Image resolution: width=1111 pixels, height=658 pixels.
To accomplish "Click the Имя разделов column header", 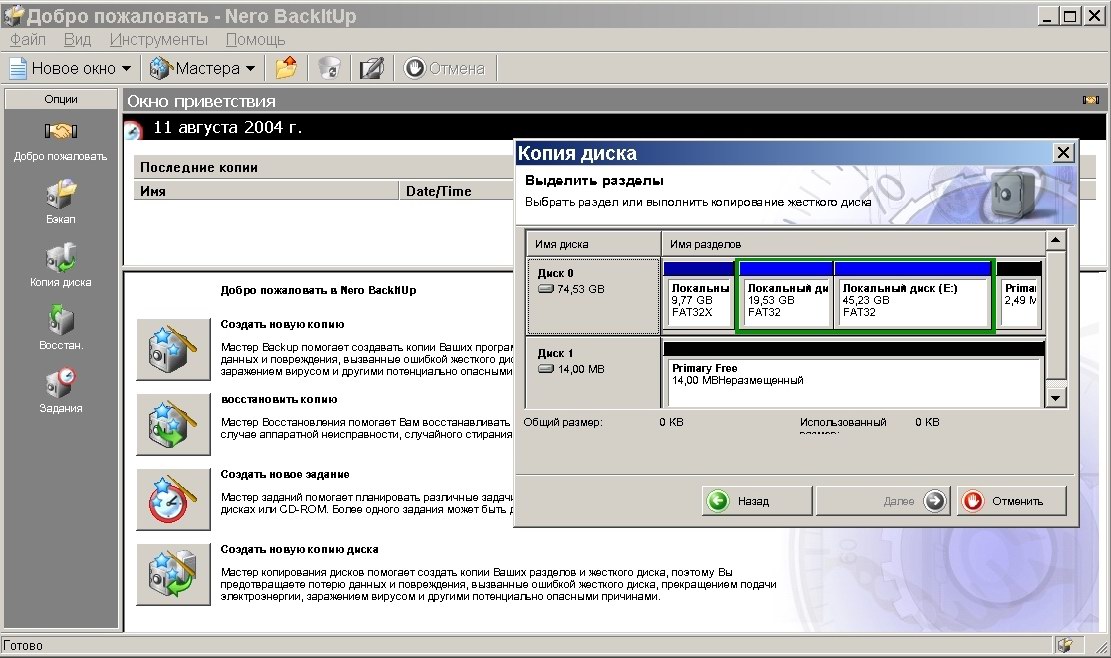I will pyautogui.click(x=853, y=244).
